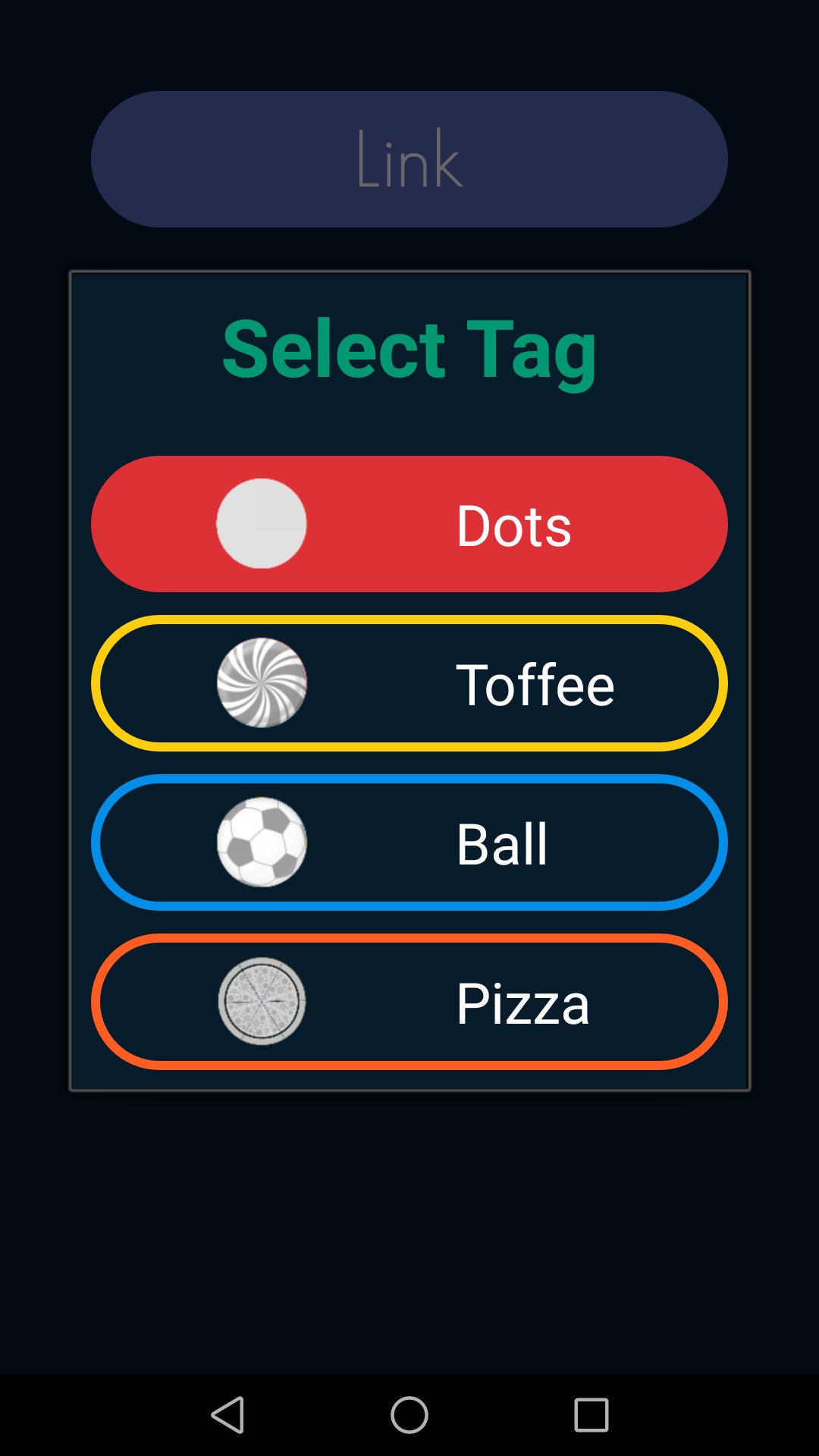
Task: Select the Pizza tag option
Action: (409, 1001)
